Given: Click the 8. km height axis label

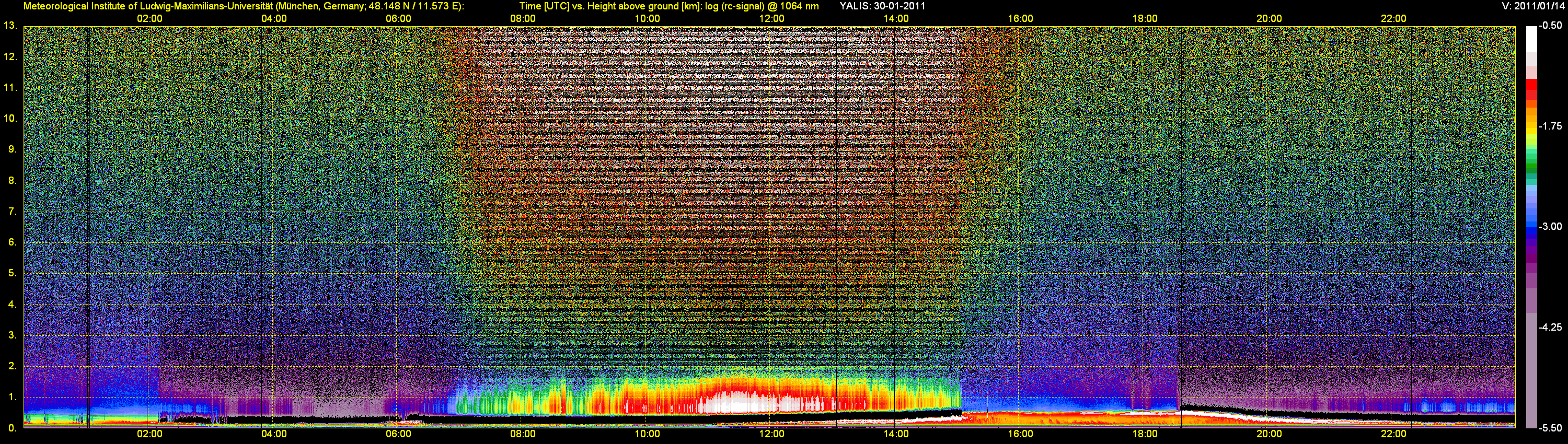Looking at the screenshot, I should pyautogui.click(x=12, y=180).
